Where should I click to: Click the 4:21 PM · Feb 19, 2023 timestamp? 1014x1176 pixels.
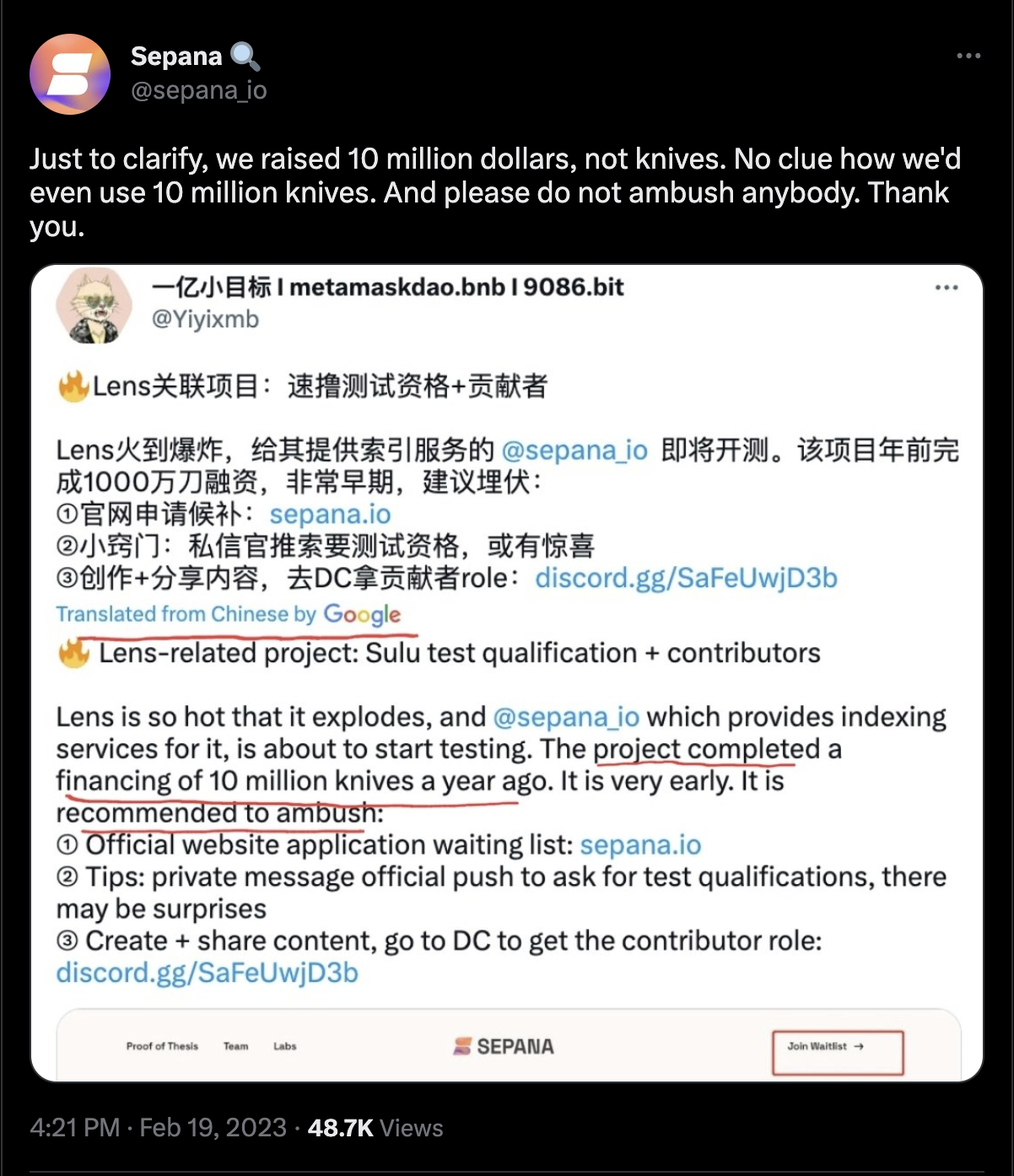pyautogui.click(x=158, y=1128)
